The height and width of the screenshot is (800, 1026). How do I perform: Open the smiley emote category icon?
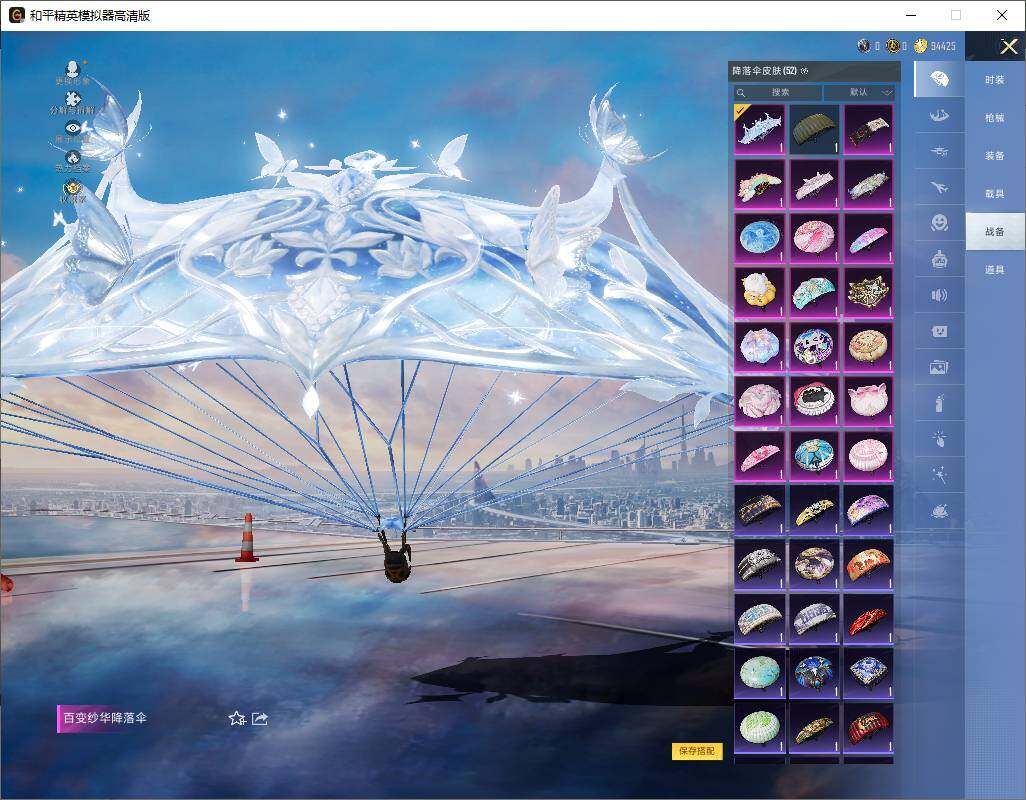[938, 223]
